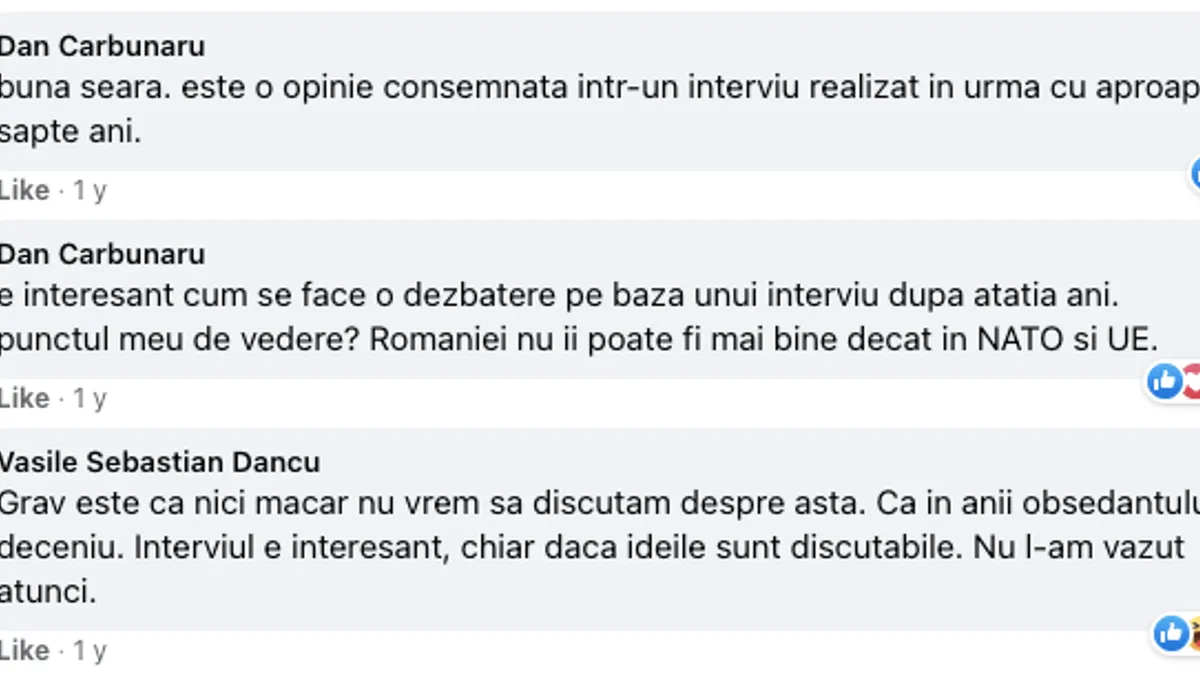
Task: Click the 1 y timestamp on the NATO comment
Action: [x=89, y=398]
